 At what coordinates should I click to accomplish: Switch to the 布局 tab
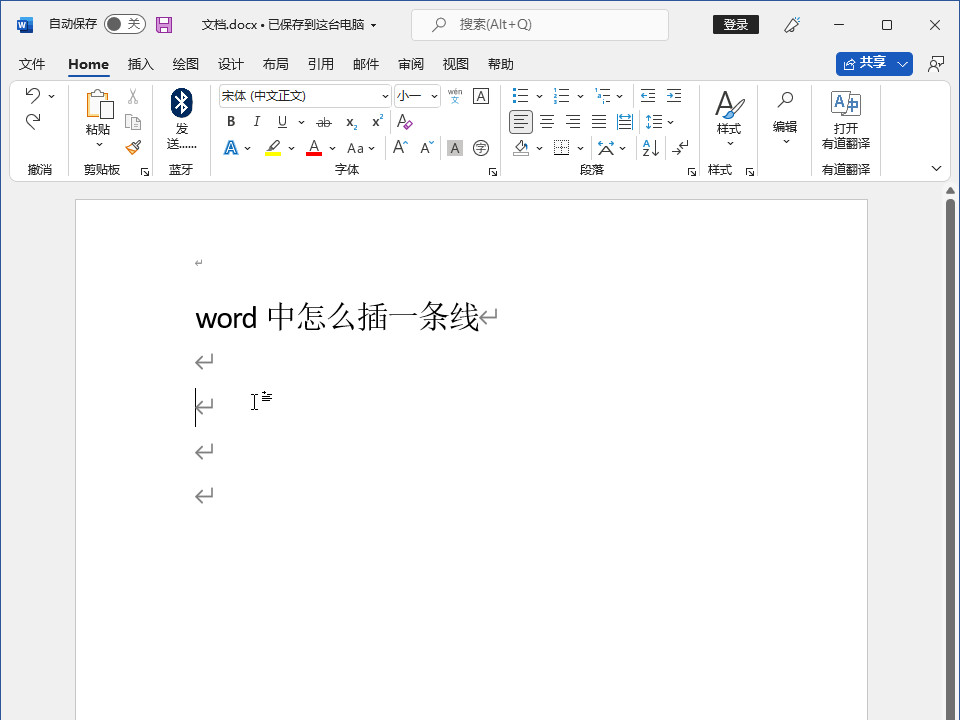click(276, 64)
